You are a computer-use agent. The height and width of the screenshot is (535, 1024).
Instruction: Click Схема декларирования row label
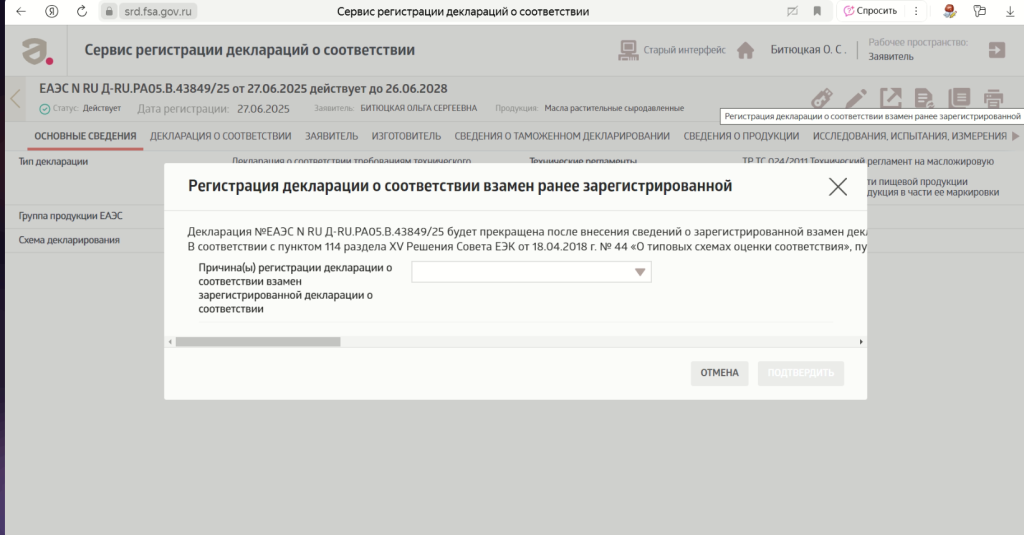click(69, 240)
